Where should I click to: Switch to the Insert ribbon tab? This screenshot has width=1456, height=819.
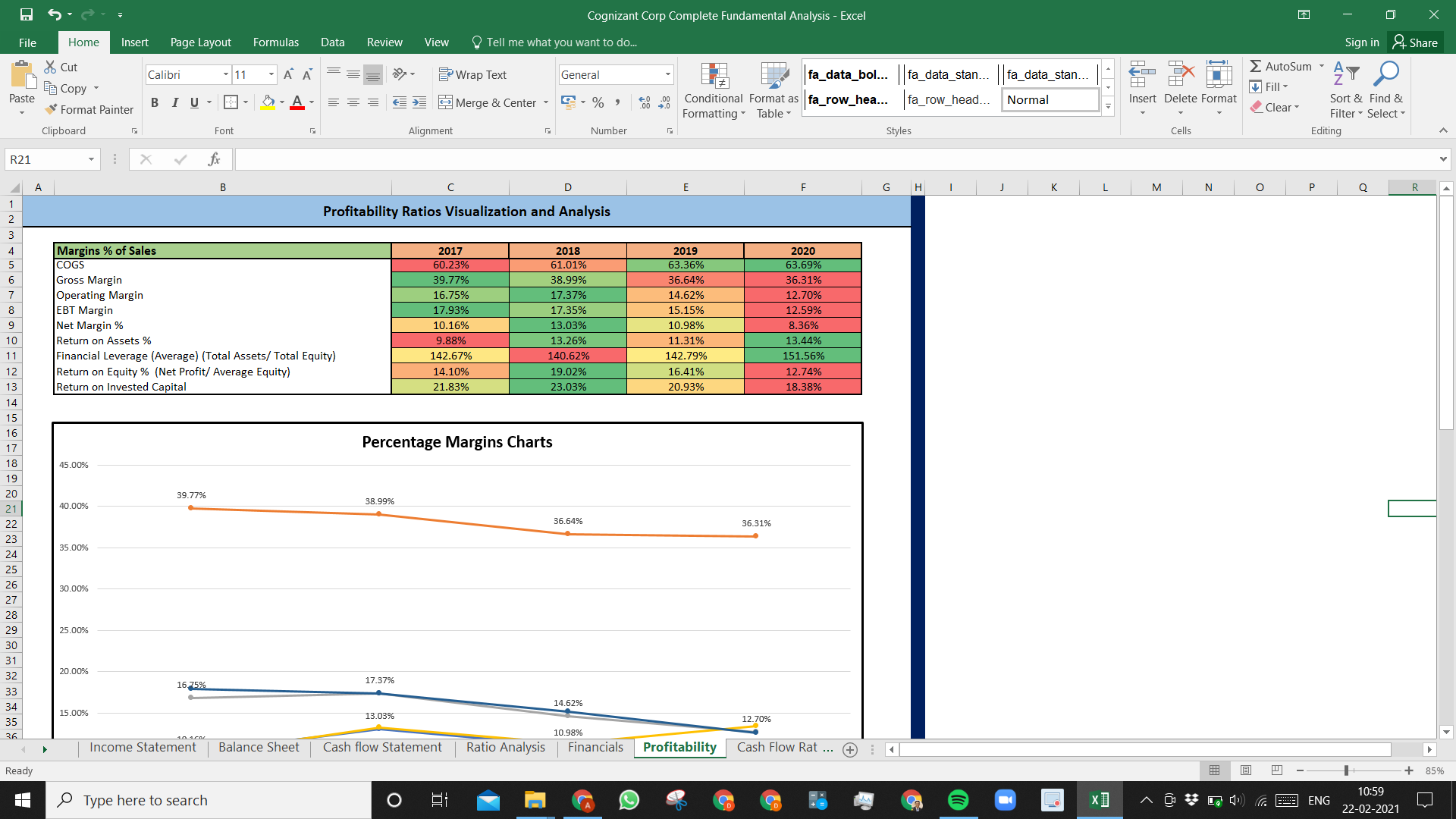click(x=134, y=42)
